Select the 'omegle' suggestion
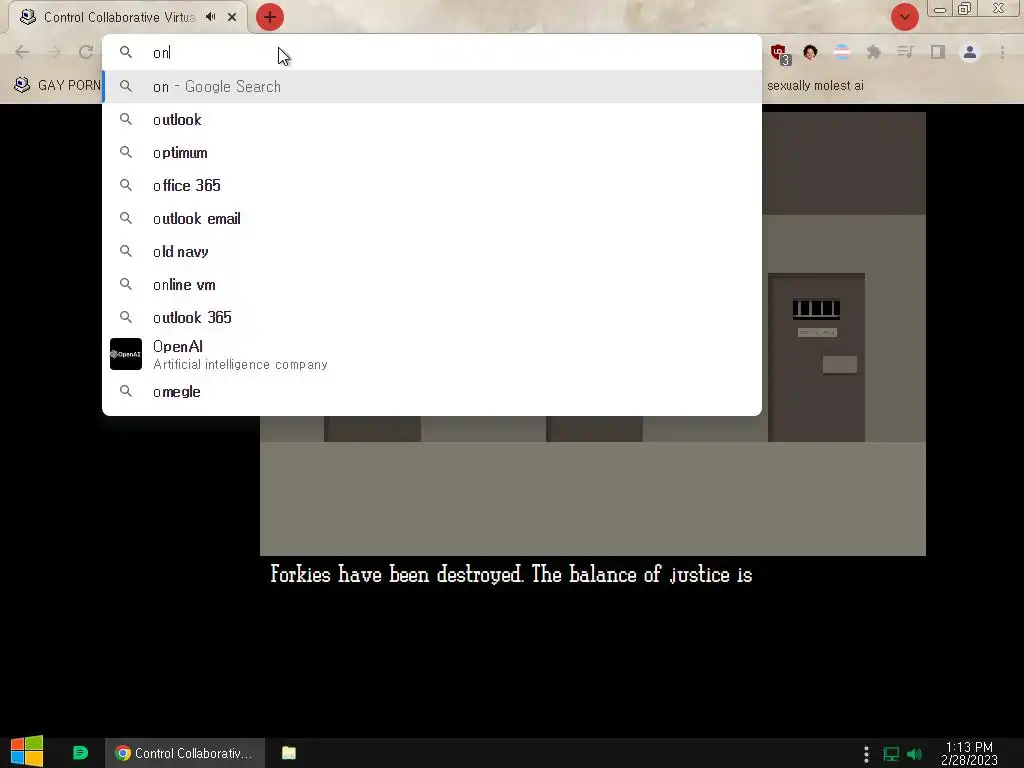 [x=432, y=391]
